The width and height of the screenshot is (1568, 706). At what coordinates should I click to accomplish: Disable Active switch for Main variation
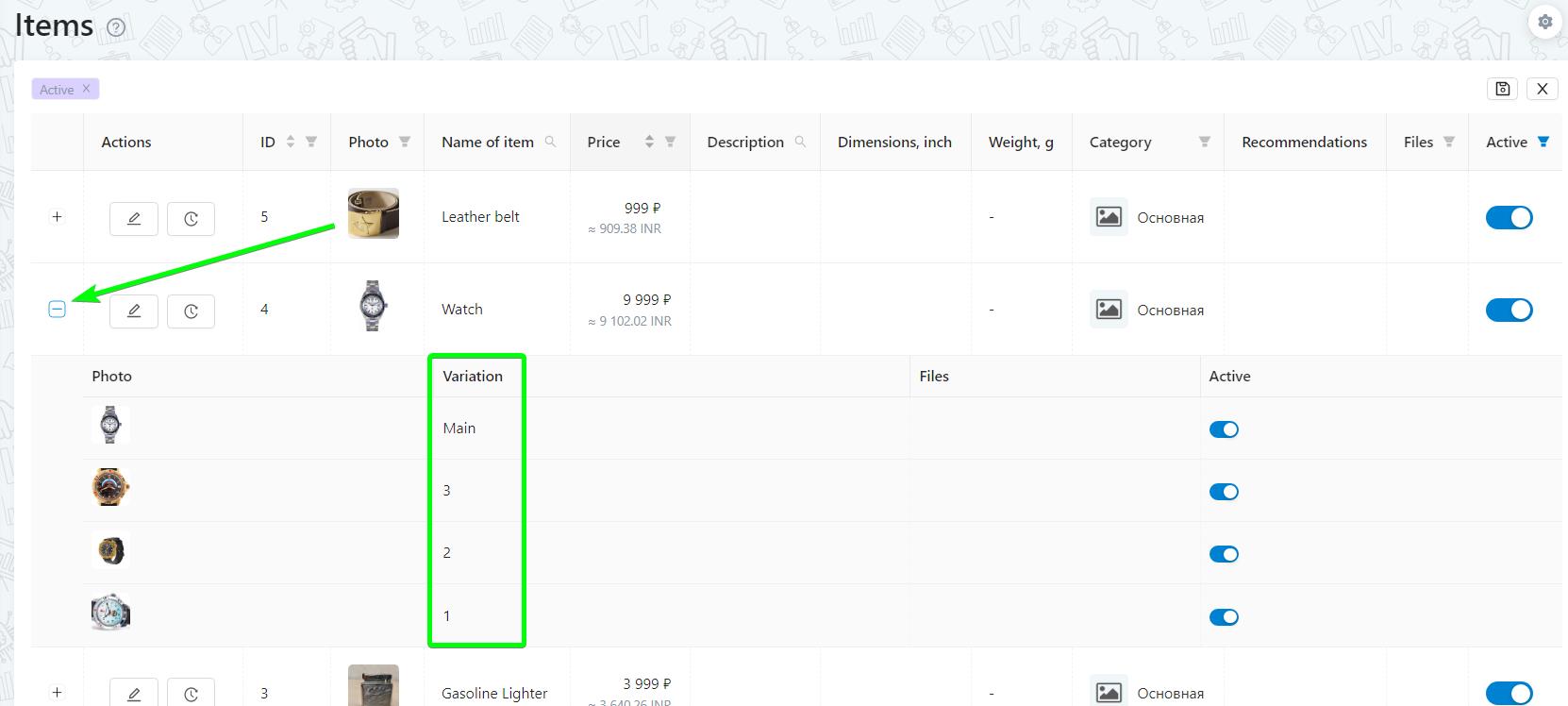pos(1224,429)
